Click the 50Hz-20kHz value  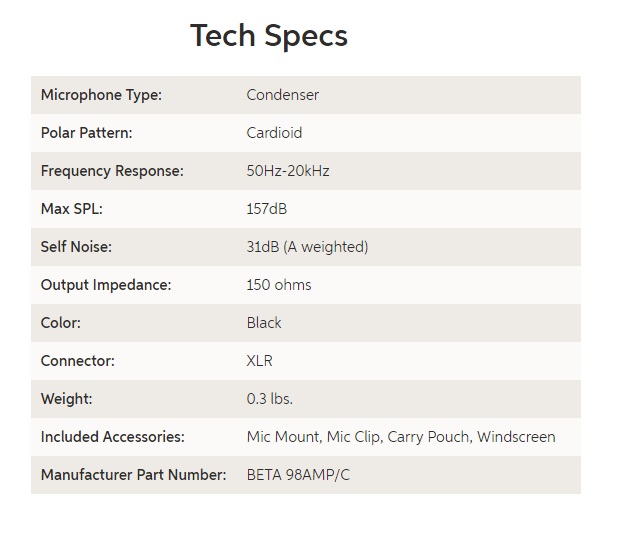(x=288, y=171)
